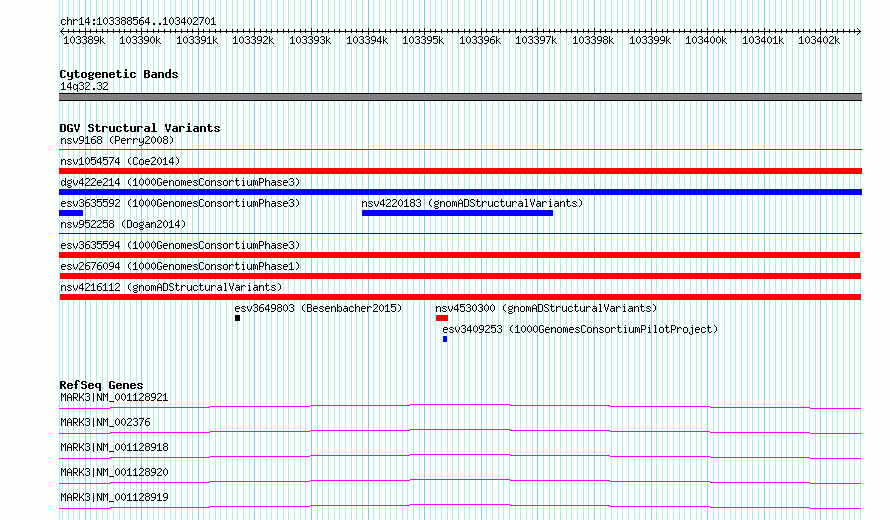
Task: Select the esv3635594 (1000GenomesConsortiumPhase3) label
Action: 180,245
